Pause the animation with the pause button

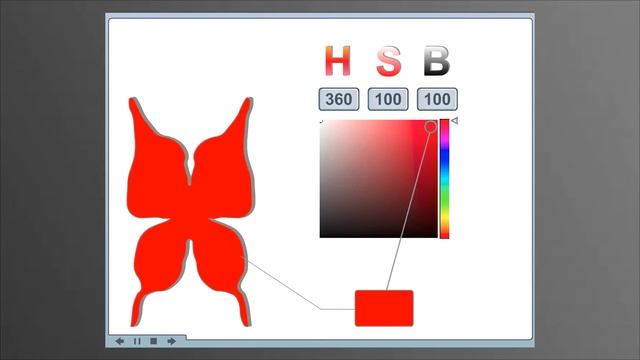click(137, 341)
